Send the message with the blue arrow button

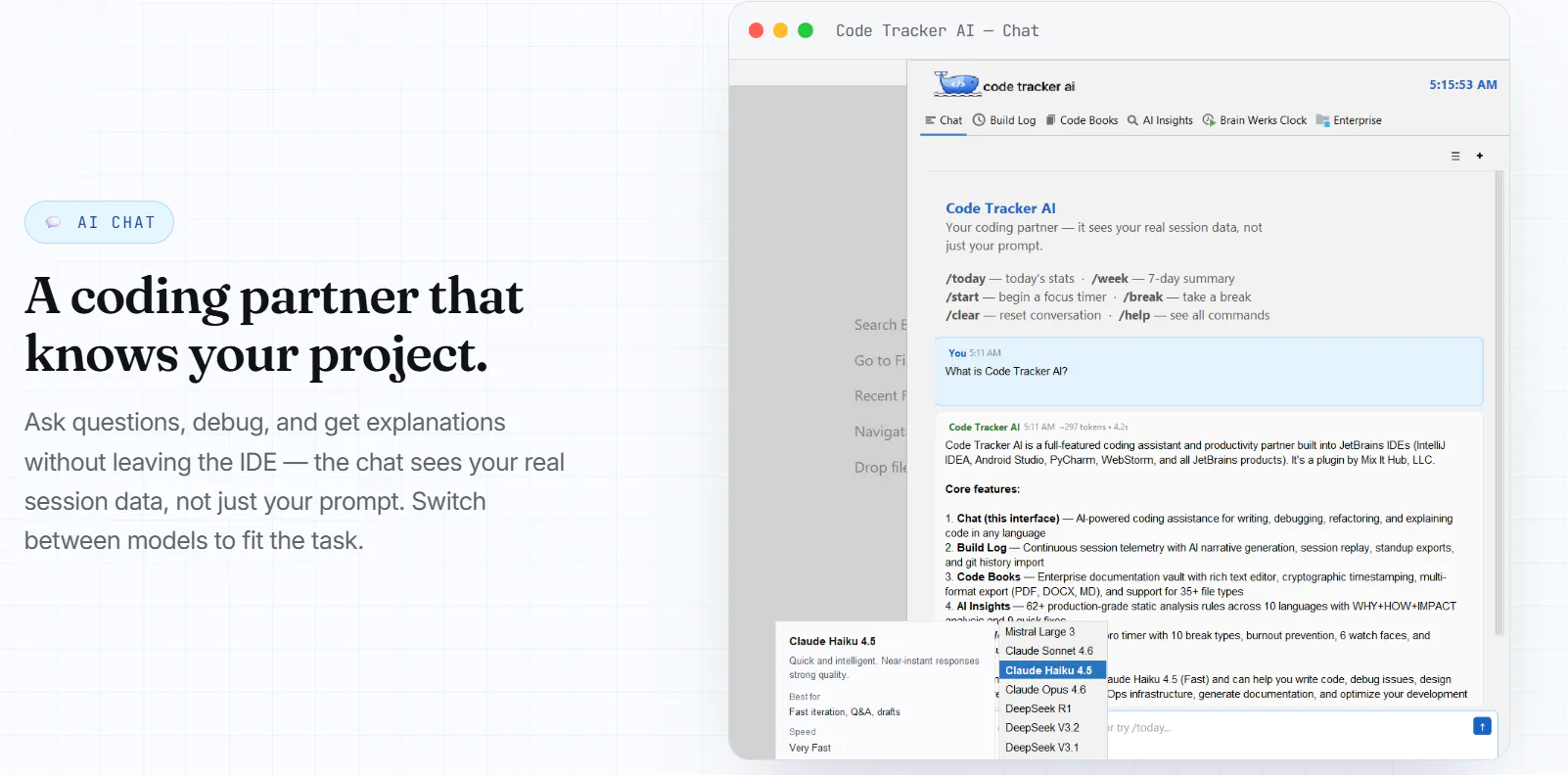[1482, 726]
